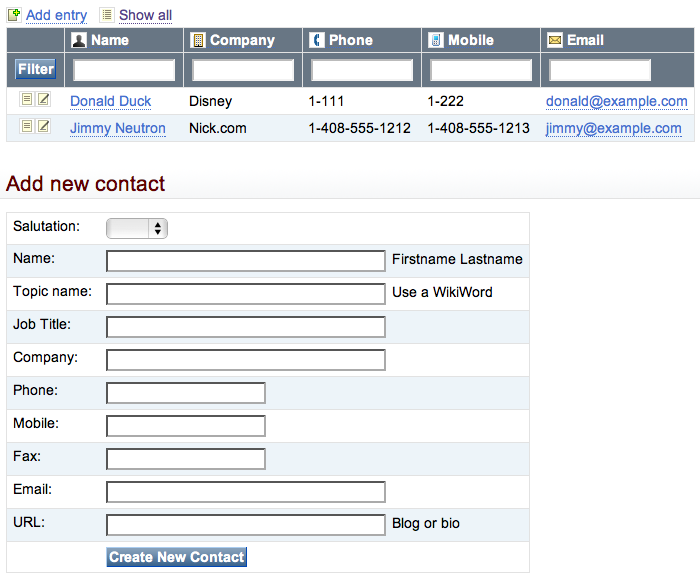
Task: Click the jimmy@example.com email link
Action: (x=613, y=128)
